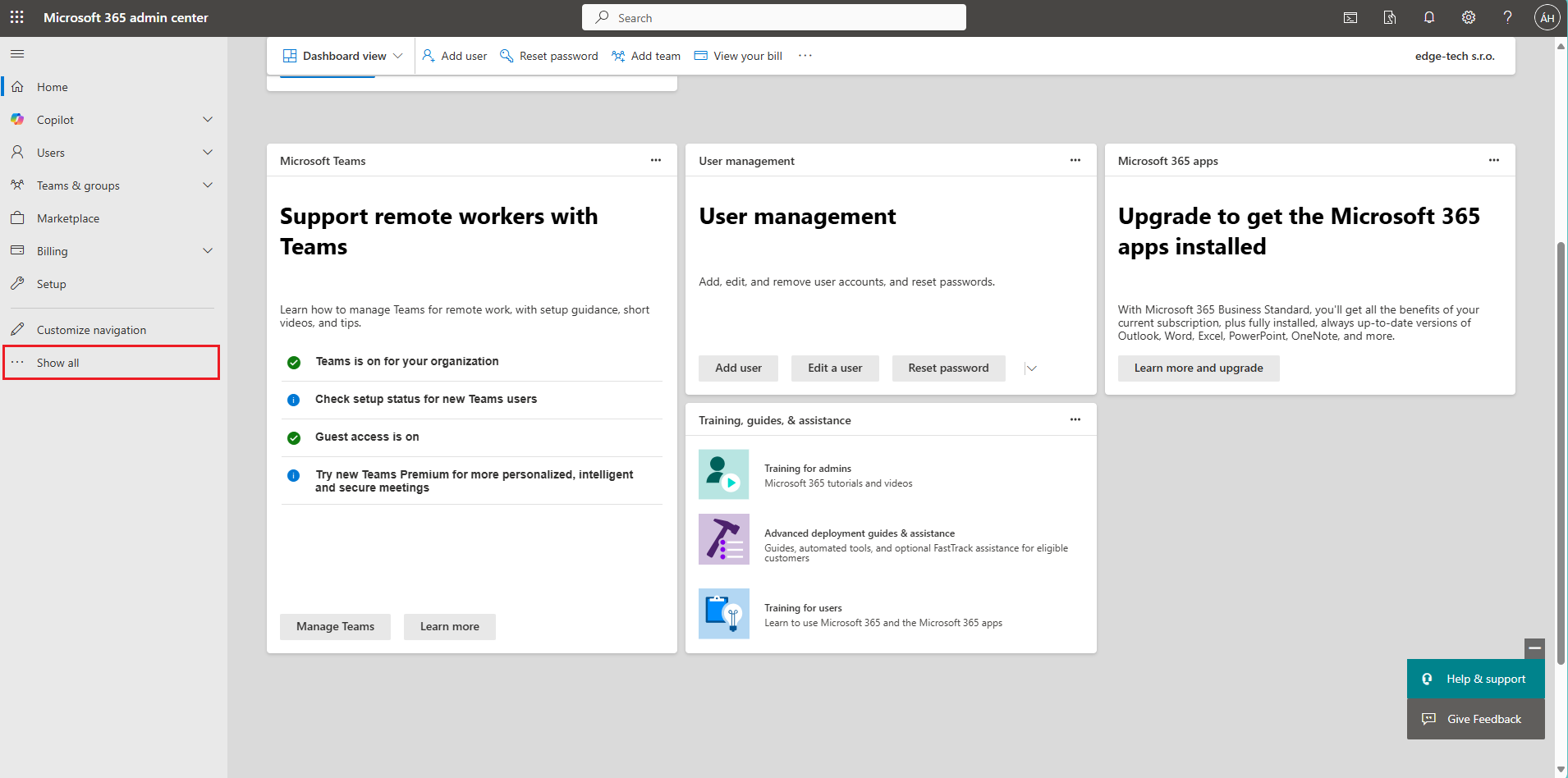Click the Customize navigation pencil icon
This screenshot has width=1568, height=778.
click(17, 328)
